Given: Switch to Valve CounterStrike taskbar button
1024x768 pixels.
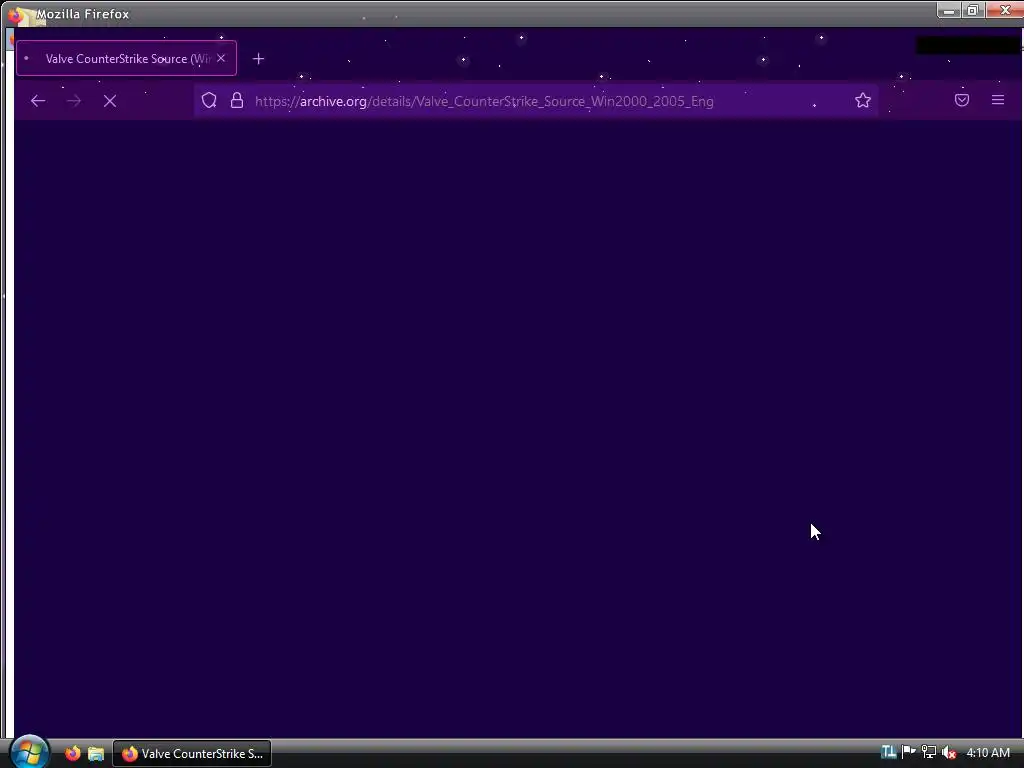Looking at the screenshot, I should pos(192,754).
